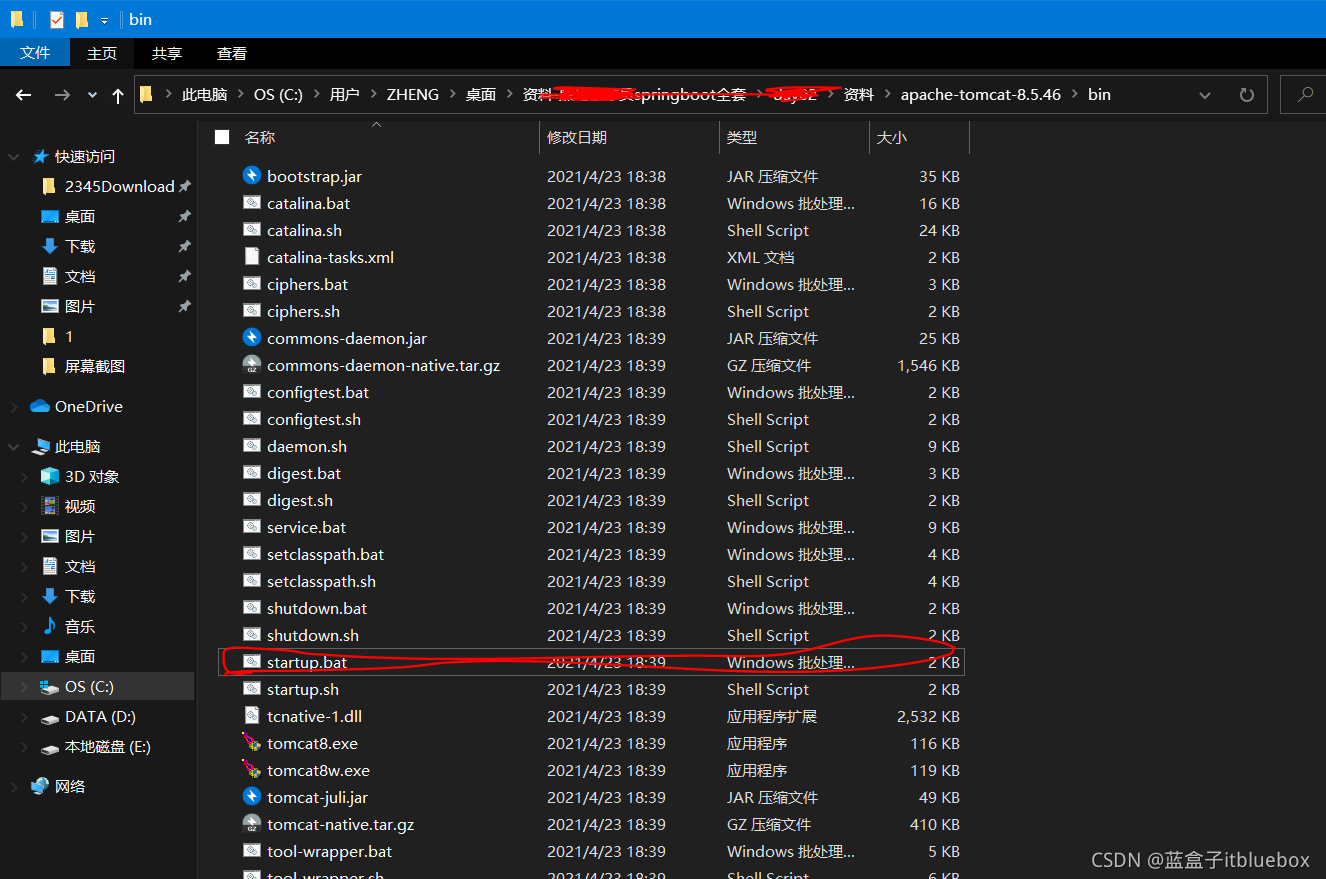Expand the OS (C:) tree node
This screenshot has height=879, width=1326.
25,687
